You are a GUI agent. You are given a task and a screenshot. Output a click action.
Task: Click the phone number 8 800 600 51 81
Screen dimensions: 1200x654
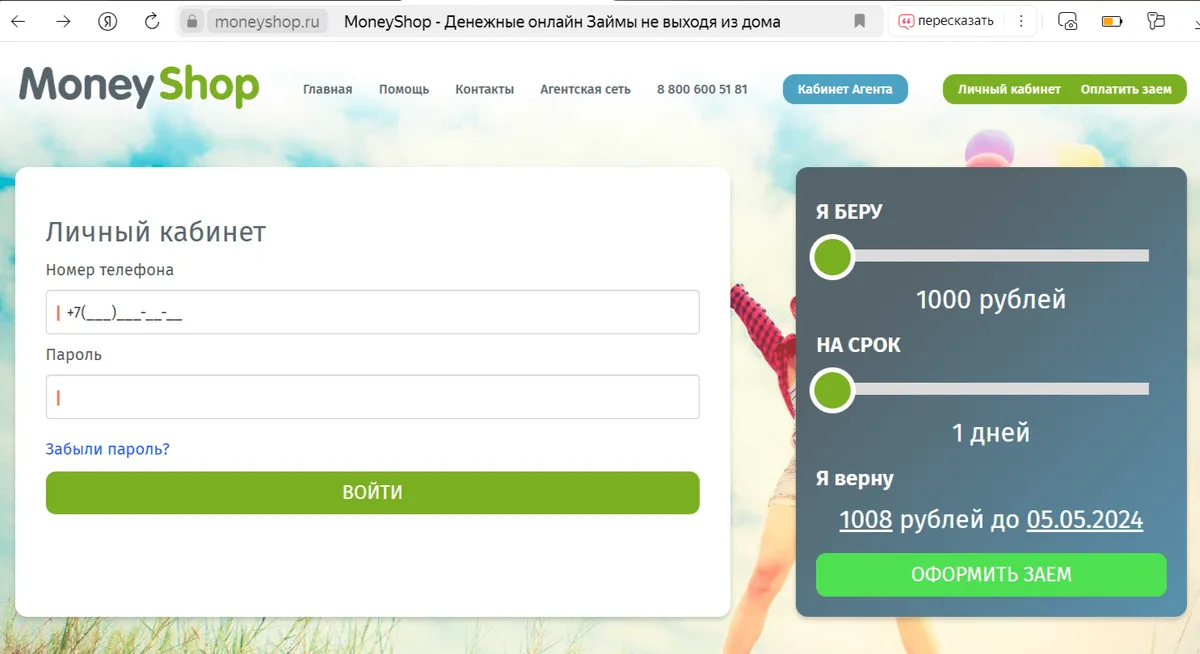pyautogui.click(x=702, y=89)
